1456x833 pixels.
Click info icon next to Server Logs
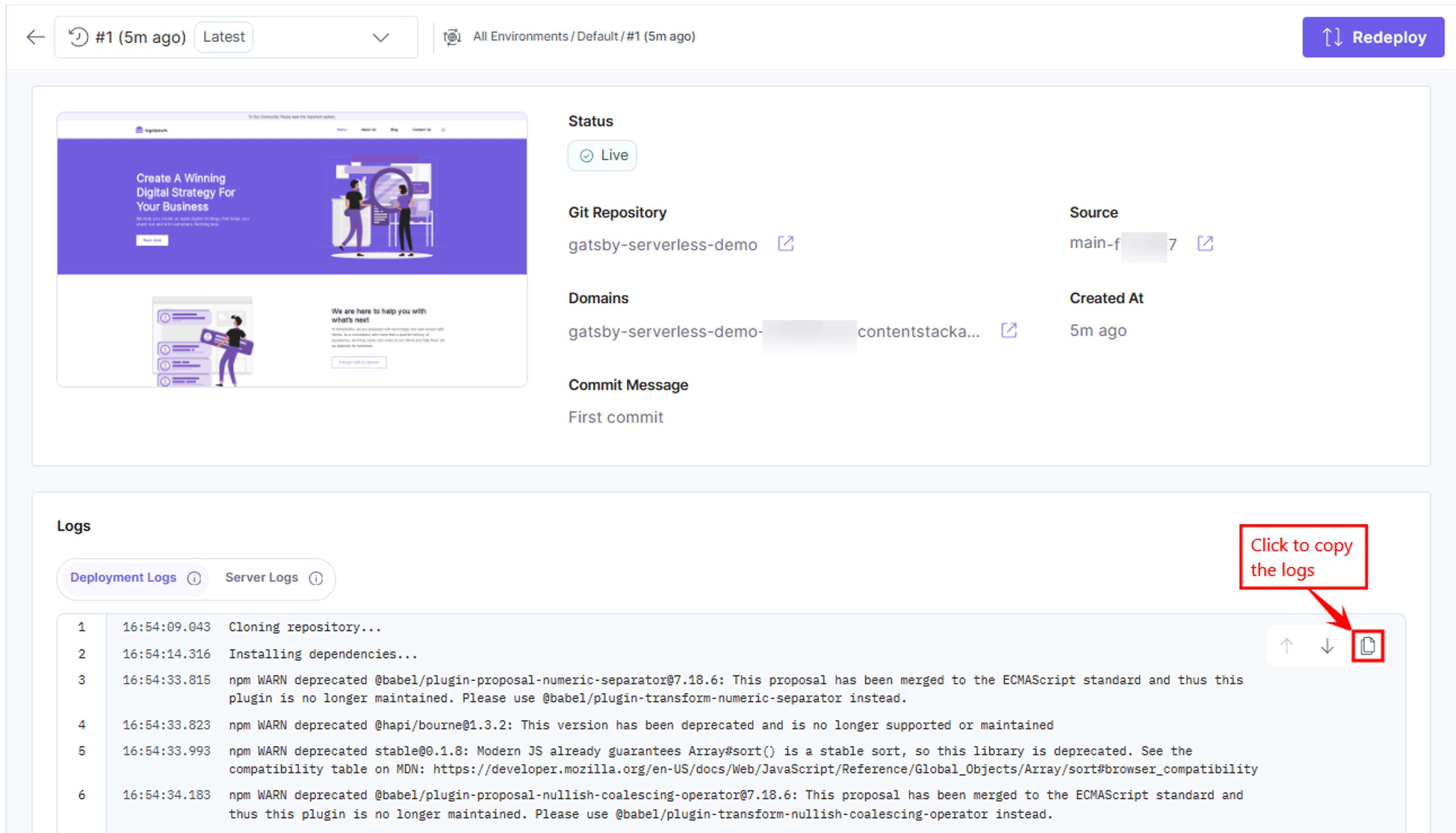316,578
